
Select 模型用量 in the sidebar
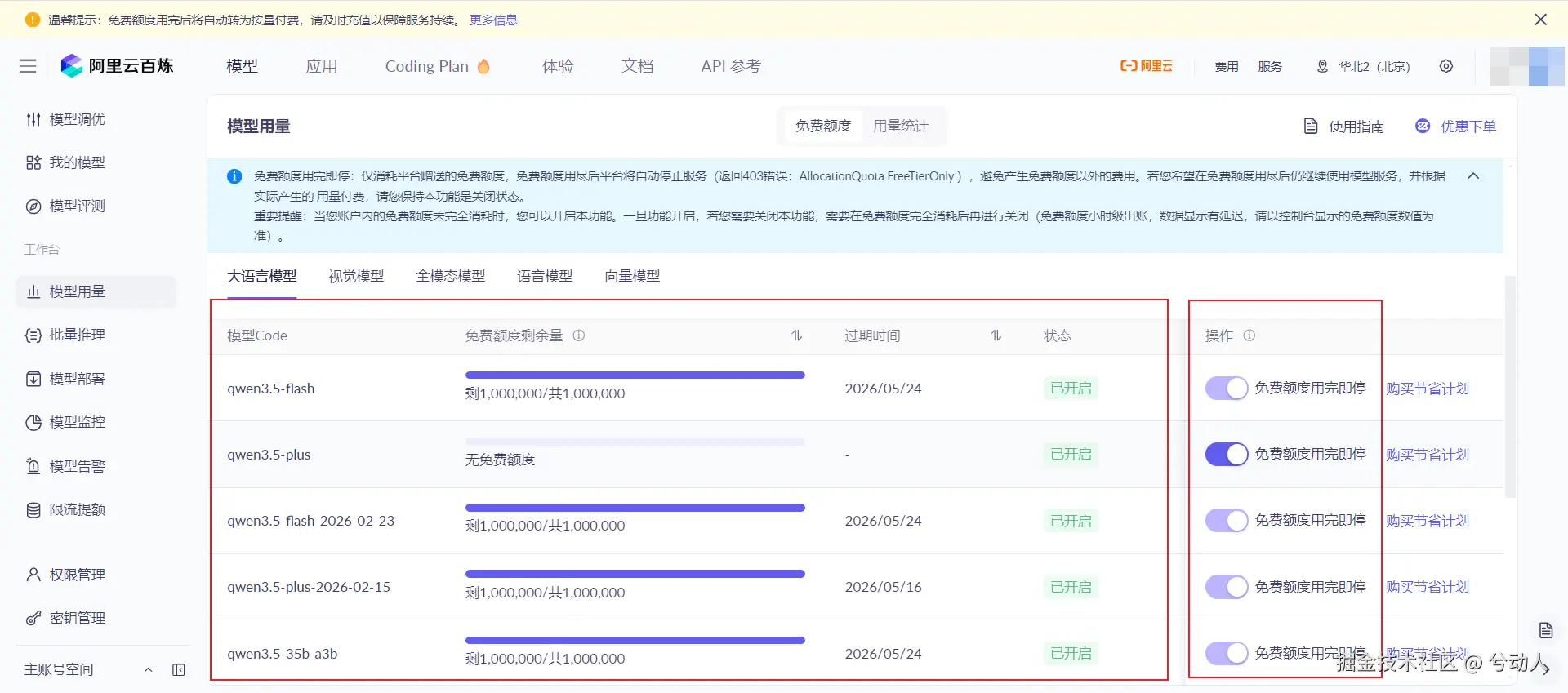(96, 291)
